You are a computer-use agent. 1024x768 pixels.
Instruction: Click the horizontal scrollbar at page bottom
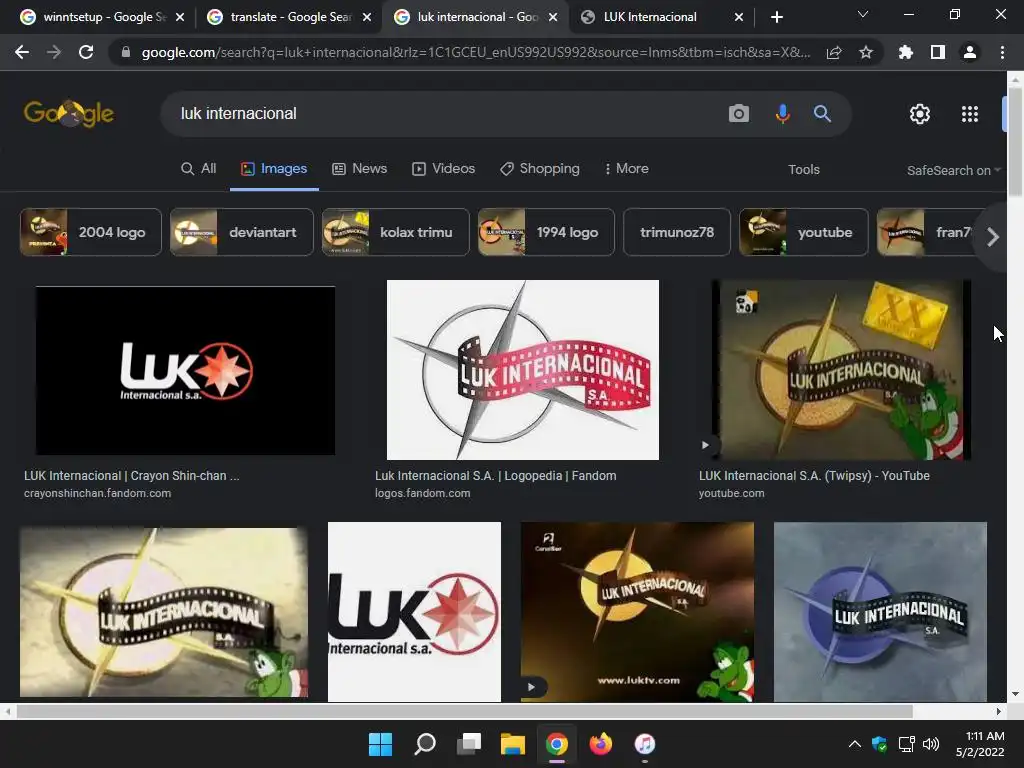pyautogui.click(x=464, y=711)
